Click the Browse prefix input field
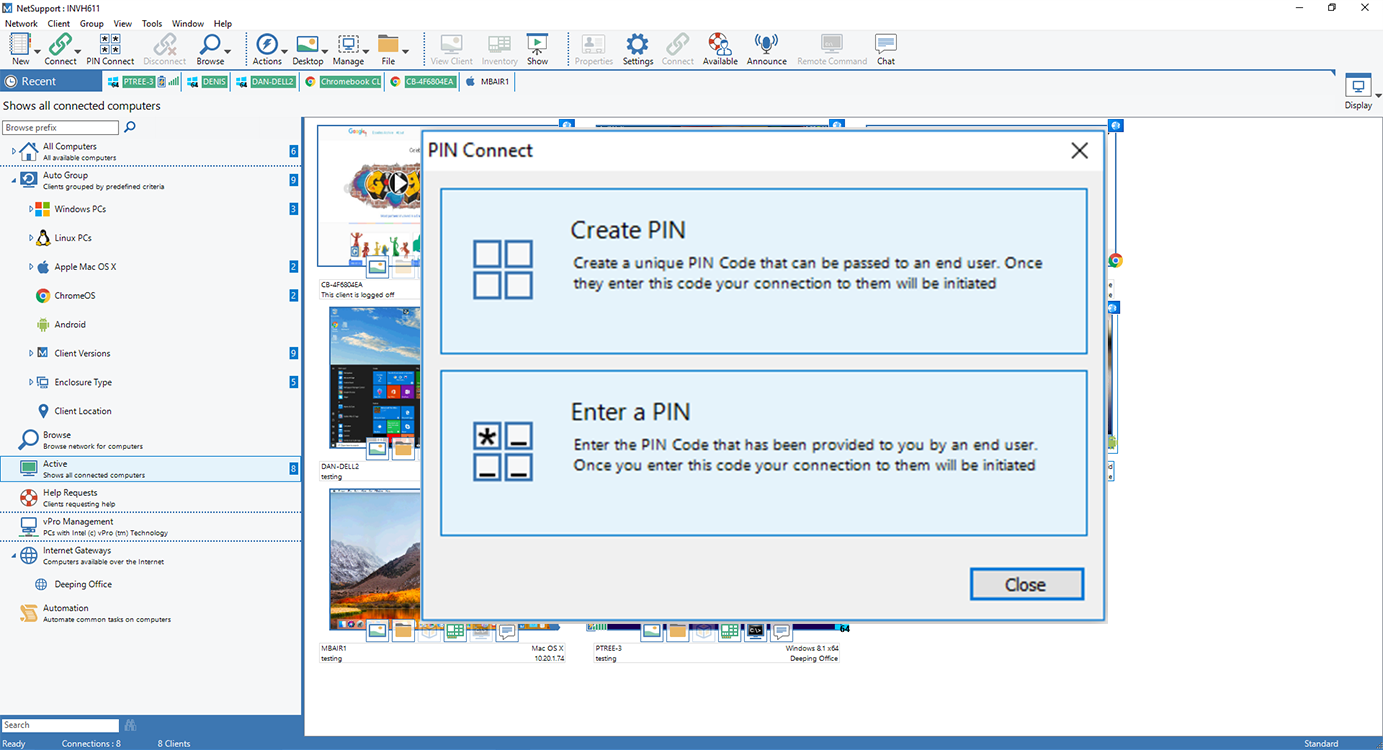The height and width of the screenshot is (750, 1383). (60, 128)
